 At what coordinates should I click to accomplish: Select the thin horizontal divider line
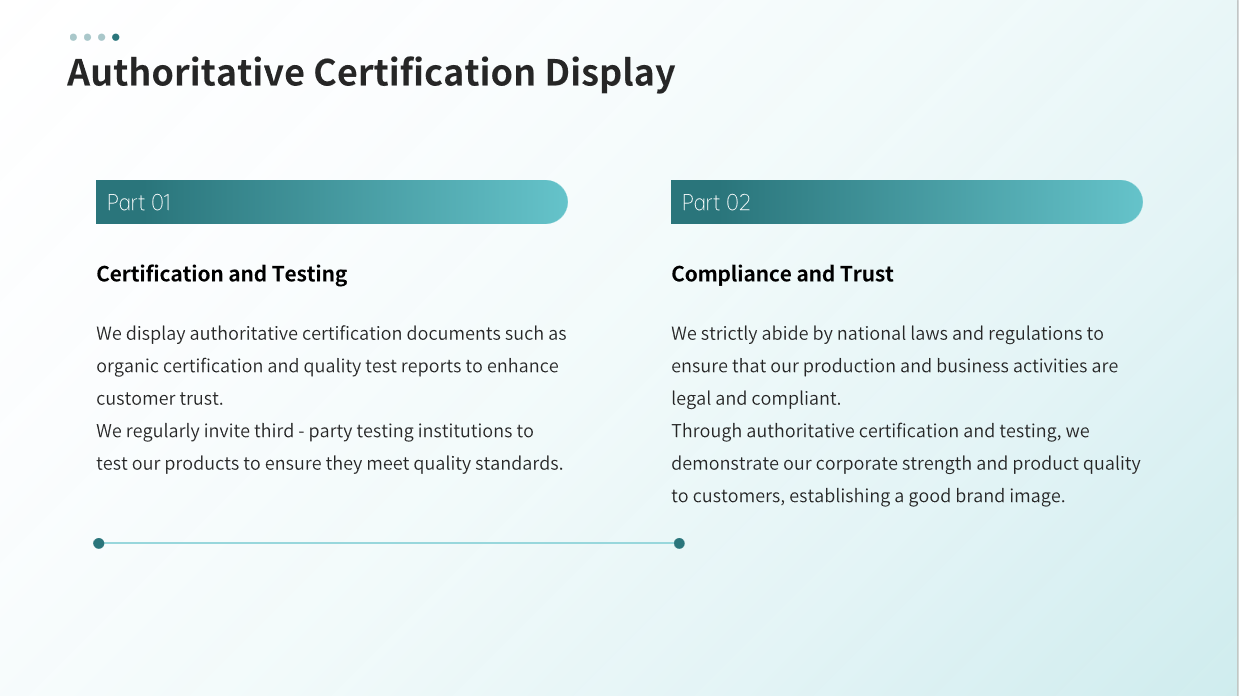coord(388,543)
